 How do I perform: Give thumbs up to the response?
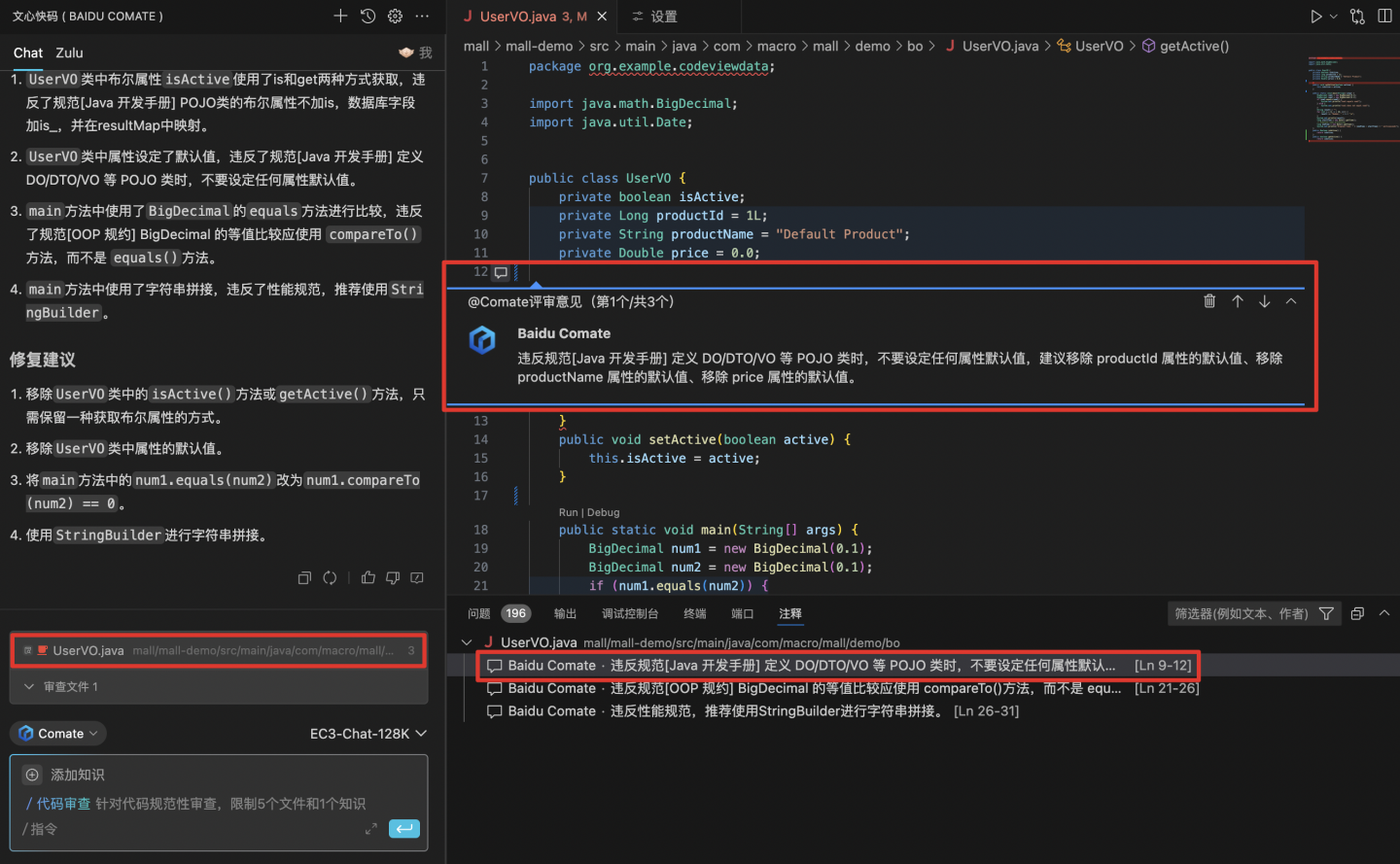click(367, 577)
